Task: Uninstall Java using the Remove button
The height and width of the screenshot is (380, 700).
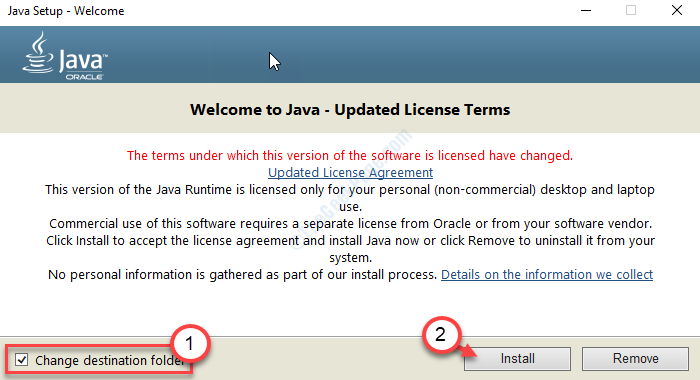Action: [x=635, y=359]
